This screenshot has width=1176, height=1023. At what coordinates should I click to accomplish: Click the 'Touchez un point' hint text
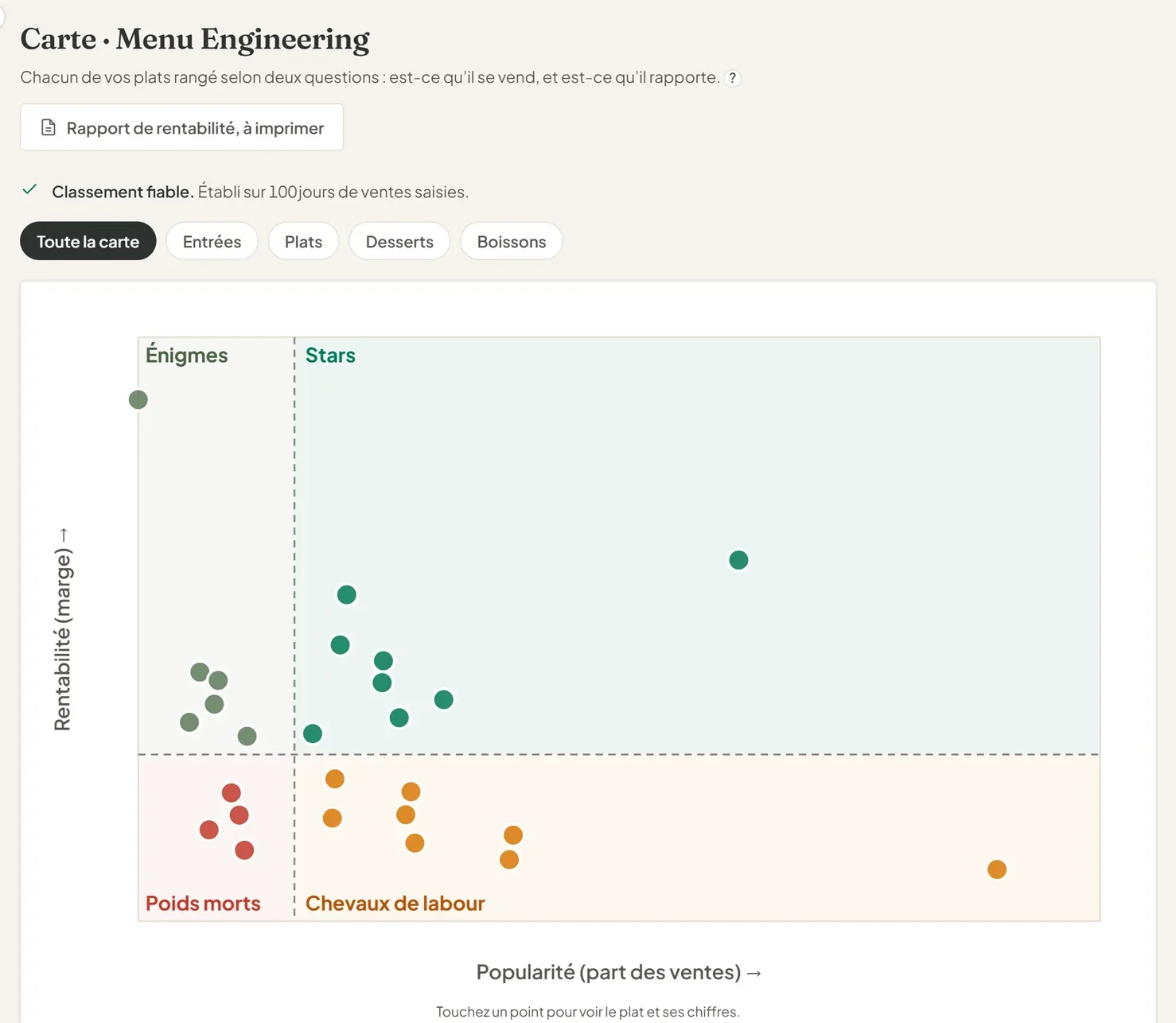pos(588,1012)
